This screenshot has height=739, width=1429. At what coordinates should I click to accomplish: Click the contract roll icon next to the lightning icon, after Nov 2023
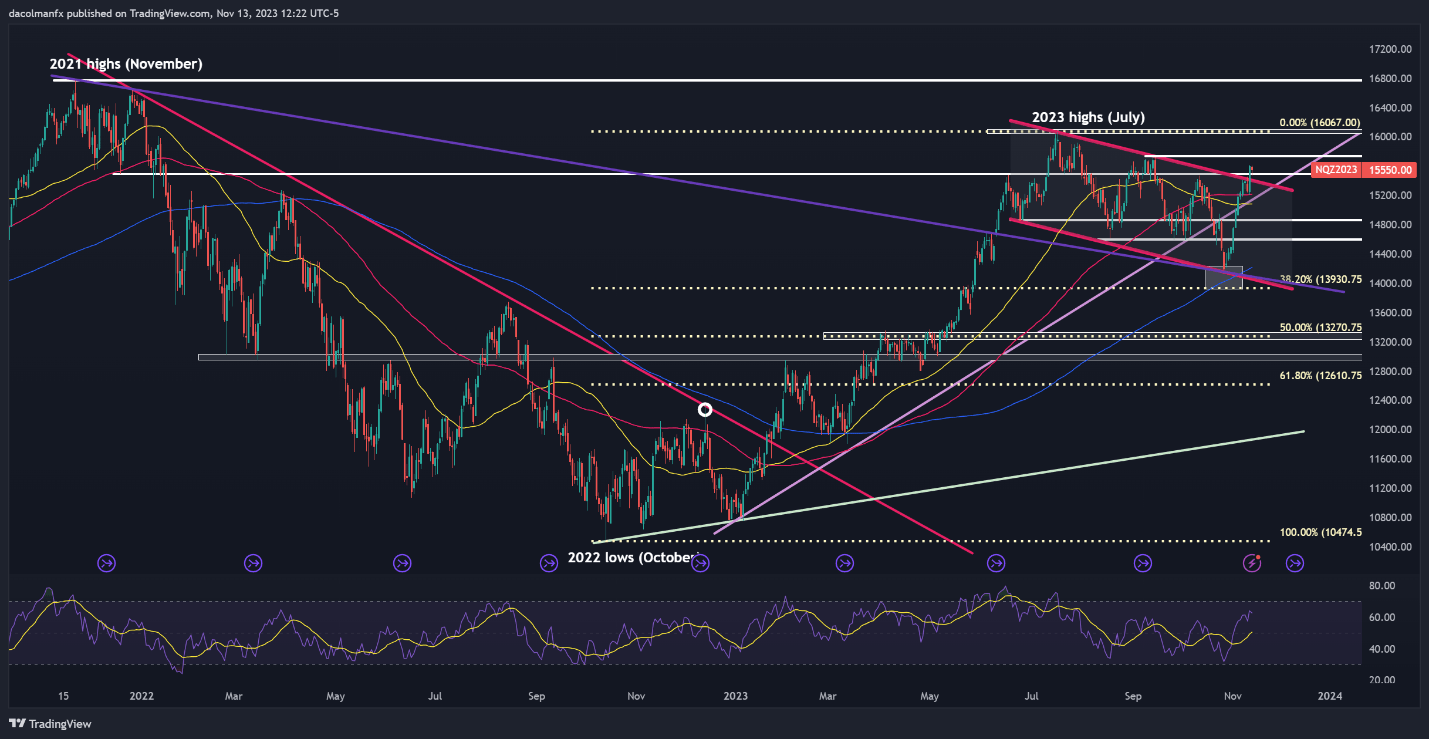1294,563
